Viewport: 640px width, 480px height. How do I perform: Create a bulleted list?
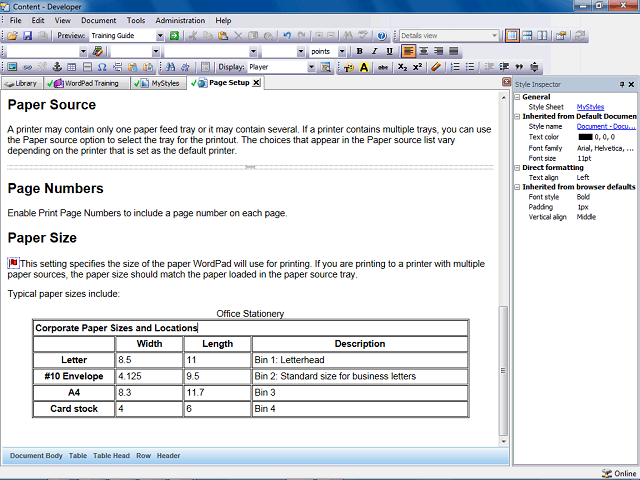[x=470, y=67]
